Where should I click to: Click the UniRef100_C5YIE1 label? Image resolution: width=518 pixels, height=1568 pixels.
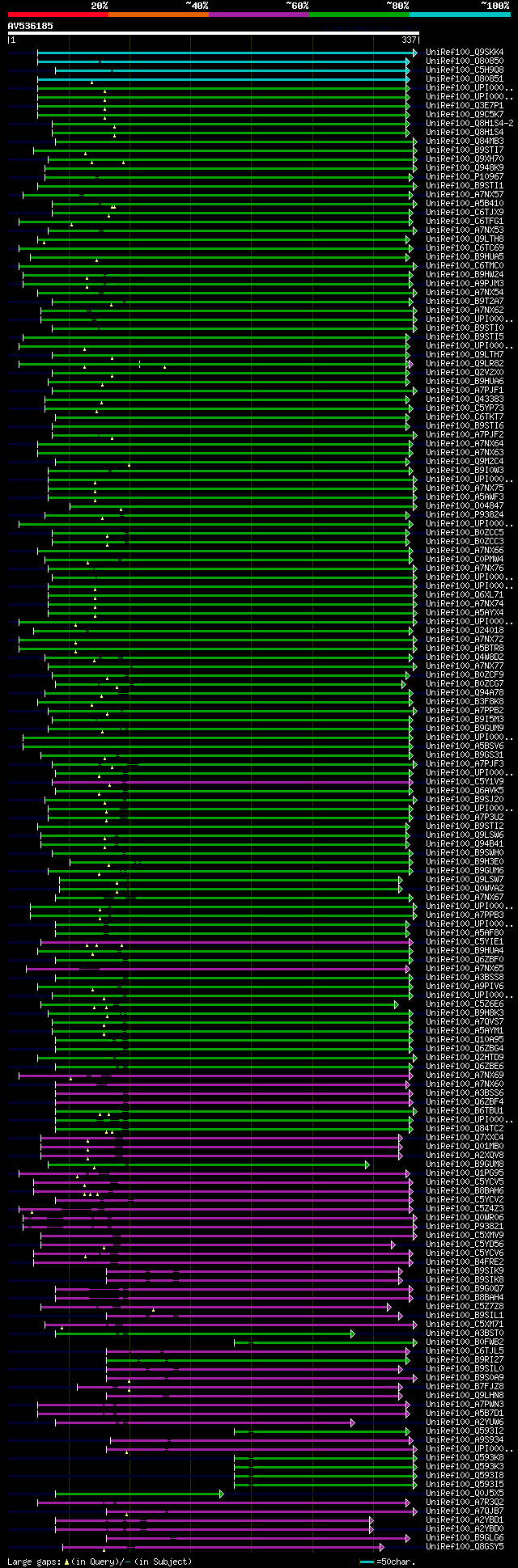click(465, 942)
